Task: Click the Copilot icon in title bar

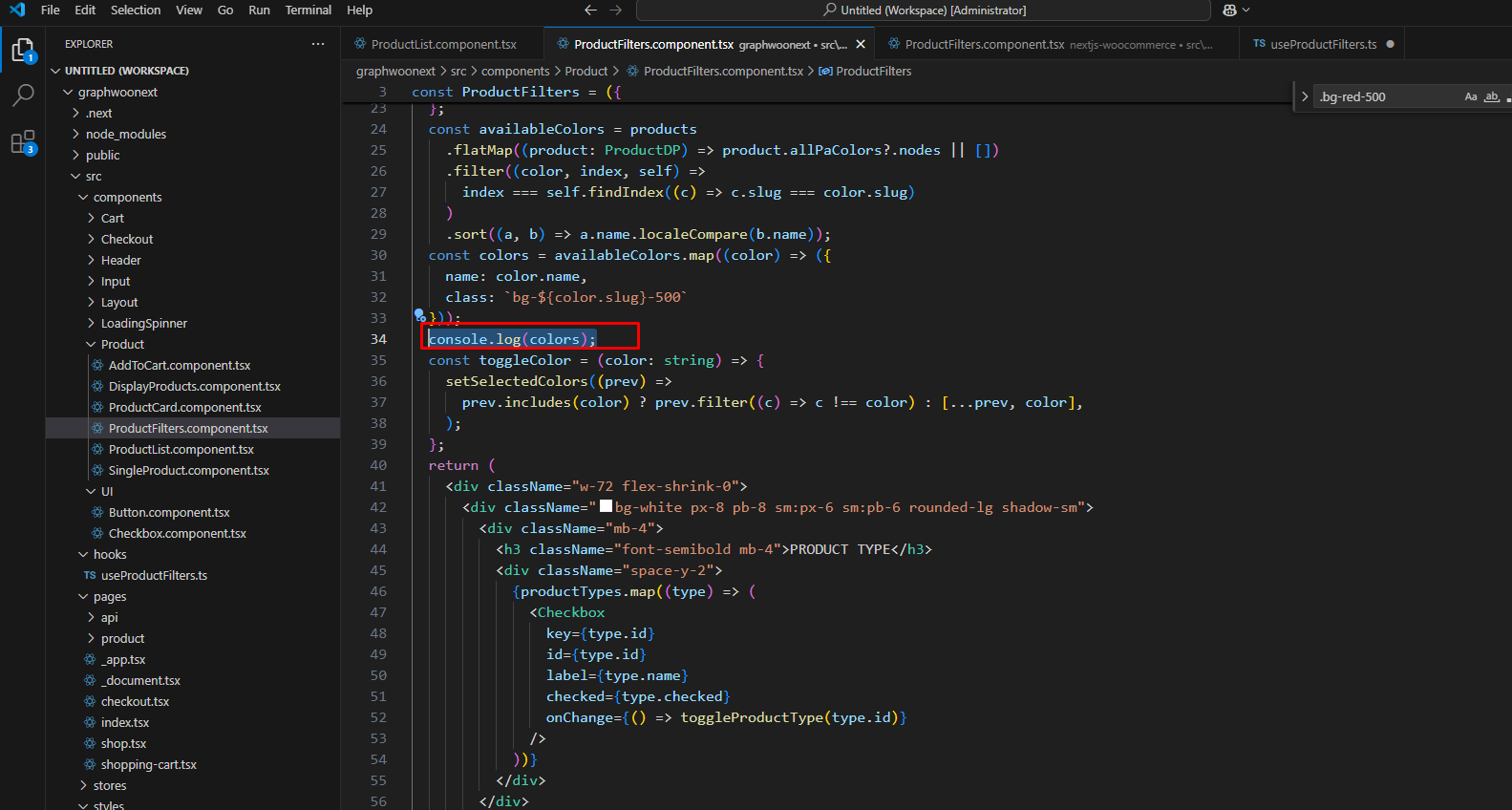Action: tap(1229, 11)
